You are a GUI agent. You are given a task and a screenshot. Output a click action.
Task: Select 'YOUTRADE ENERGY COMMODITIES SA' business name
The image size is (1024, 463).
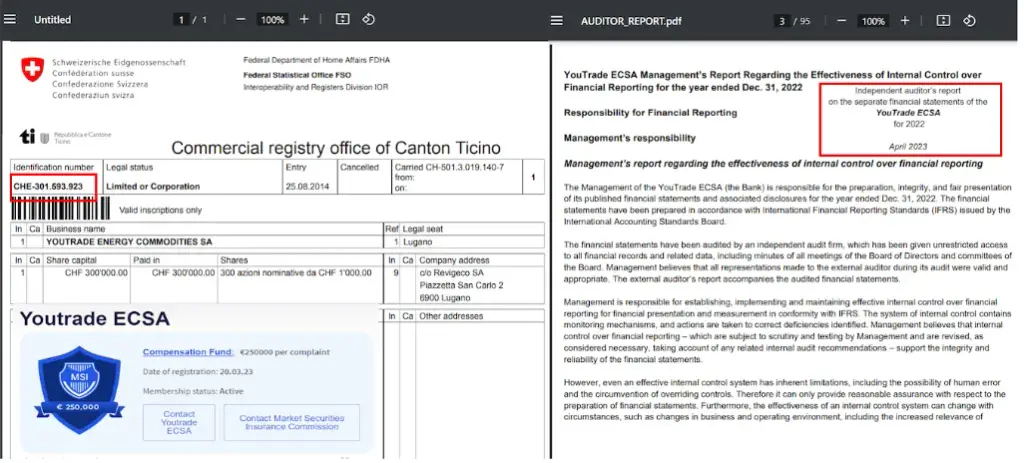click(x=129, y=242)
